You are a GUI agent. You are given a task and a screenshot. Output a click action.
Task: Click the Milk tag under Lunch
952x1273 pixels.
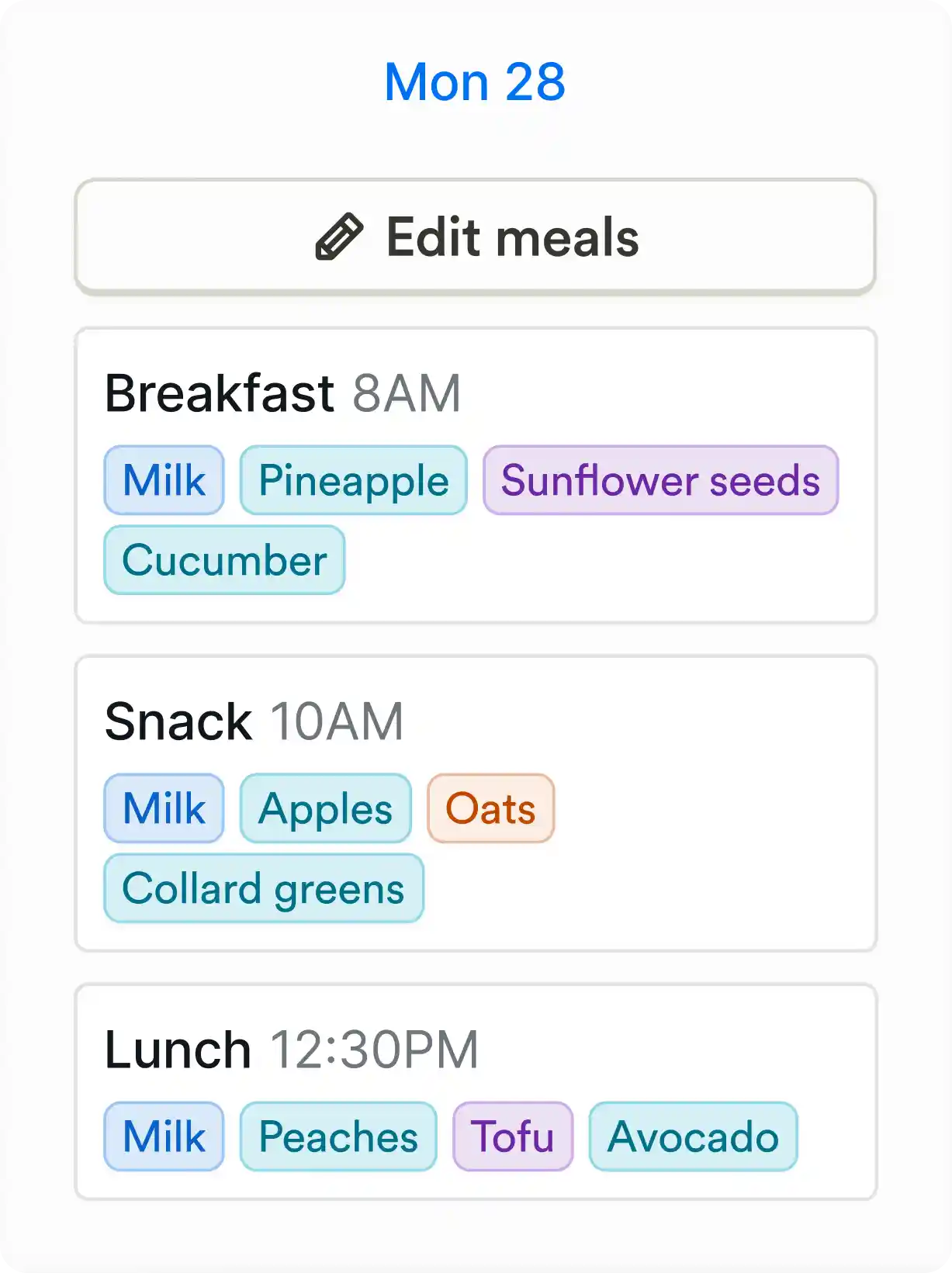coord(164,1136)
